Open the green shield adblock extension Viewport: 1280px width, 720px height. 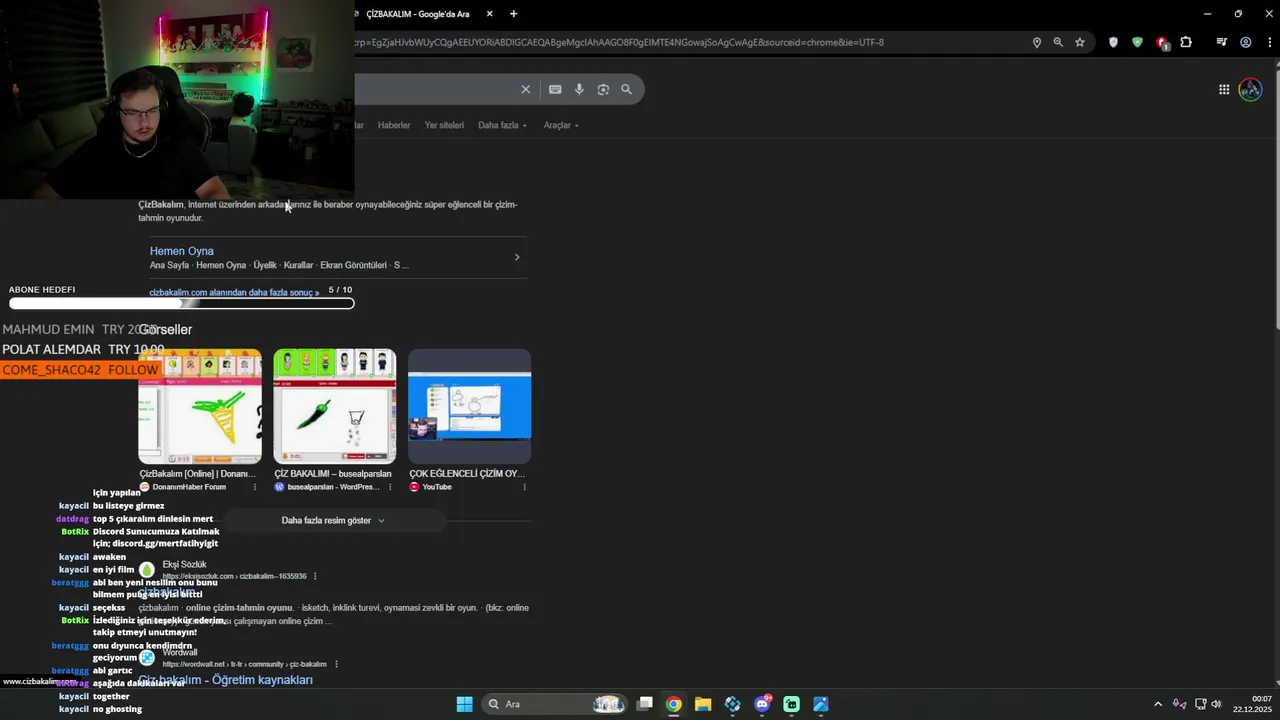coord(1137,42)
